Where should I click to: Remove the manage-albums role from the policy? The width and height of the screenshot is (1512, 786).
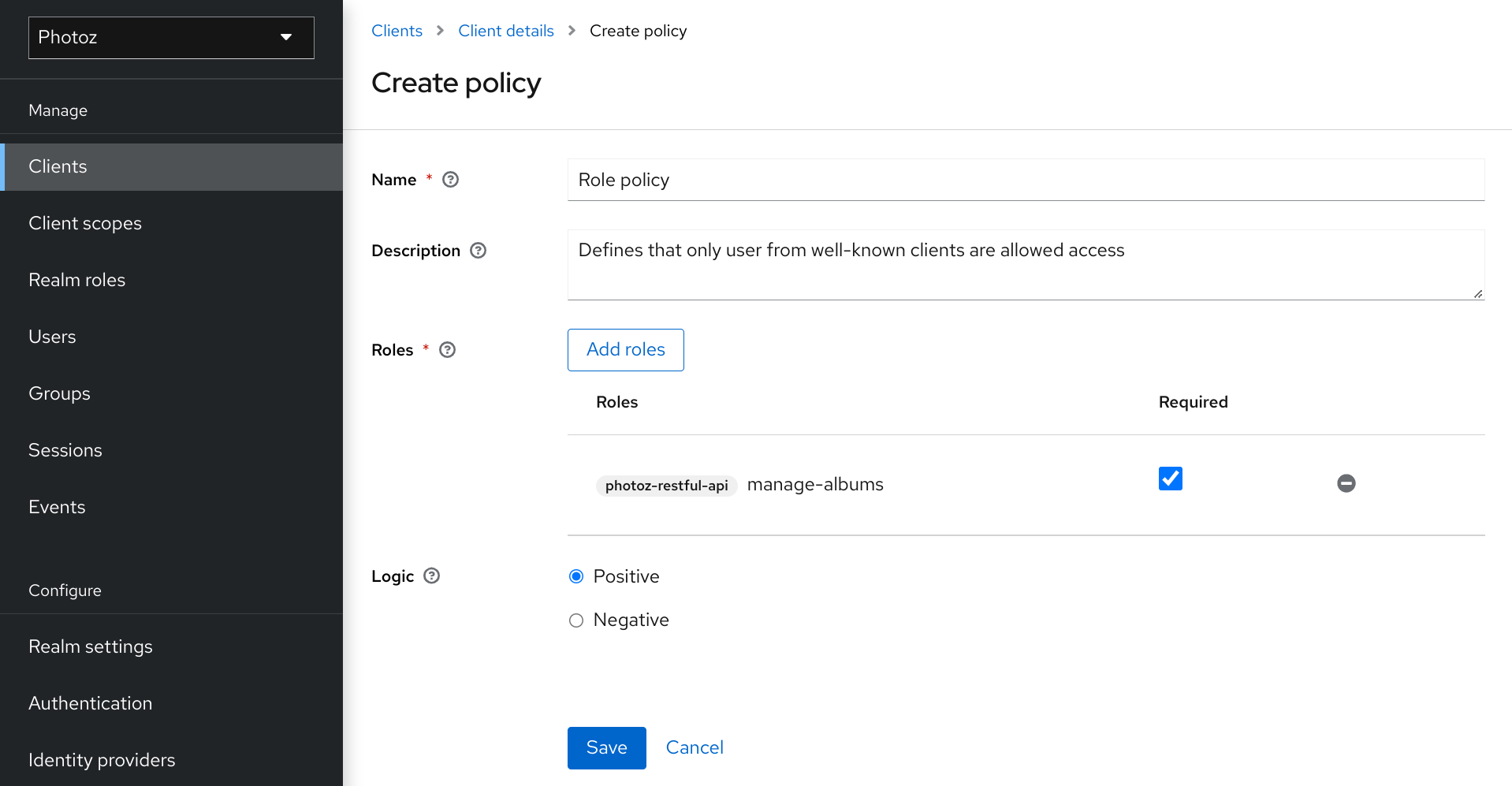point(1346,483)
